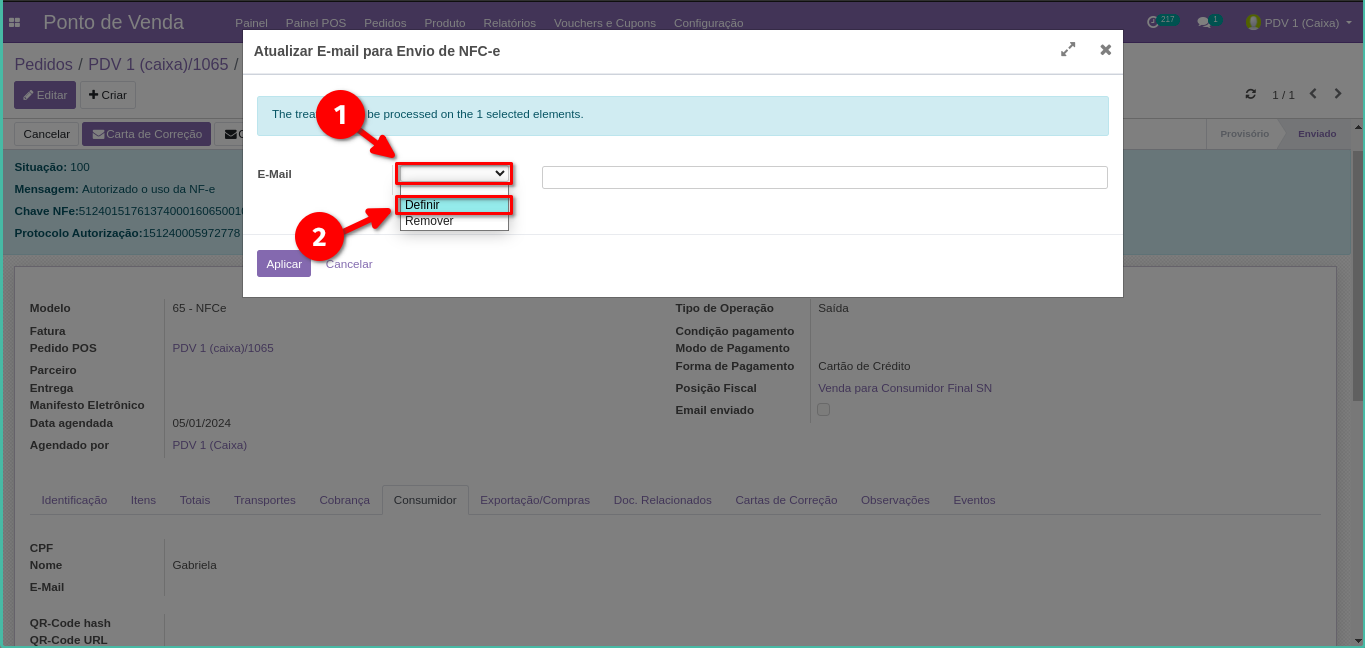Click the E-Mail value text field

point(824,177)
